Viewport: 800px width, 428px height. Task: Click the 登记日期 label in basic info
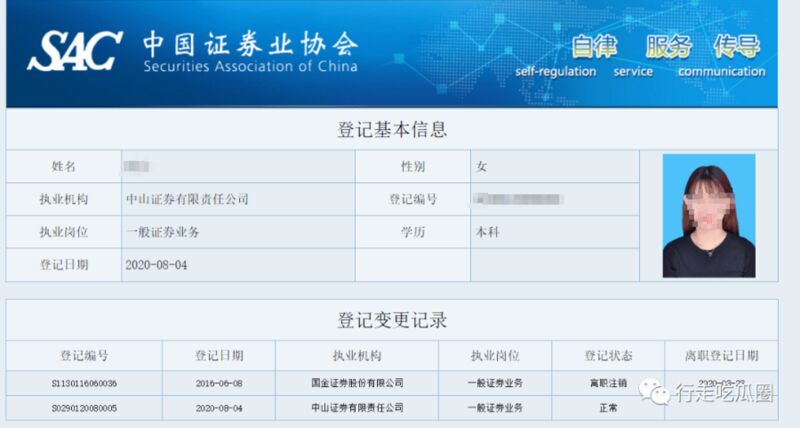(x=64, y=265)
